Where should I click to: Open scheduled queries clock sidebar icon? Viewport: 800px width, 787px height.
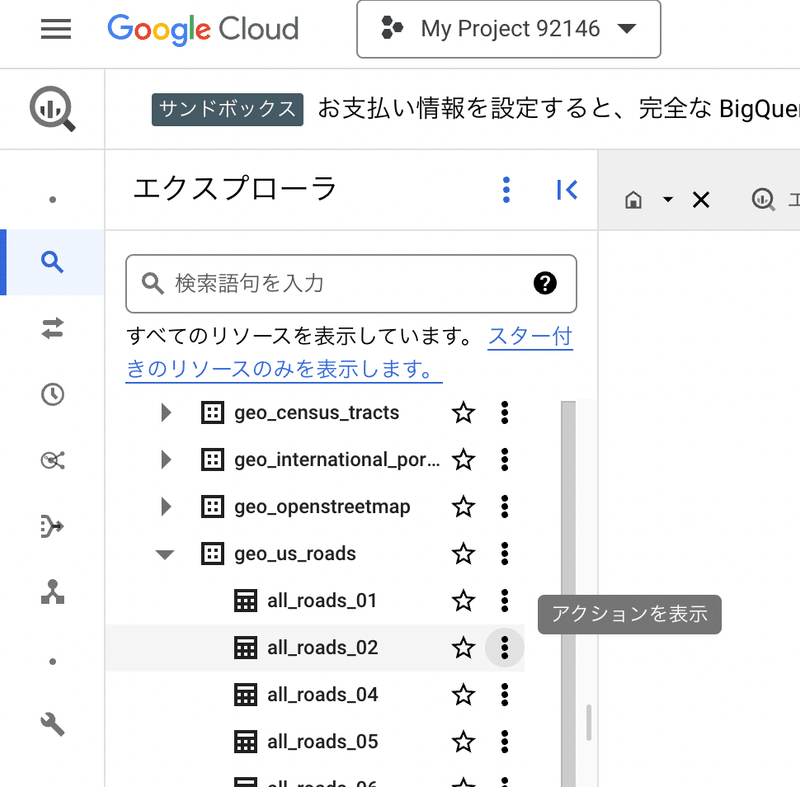pyautogui.click(x=52, y=394)
